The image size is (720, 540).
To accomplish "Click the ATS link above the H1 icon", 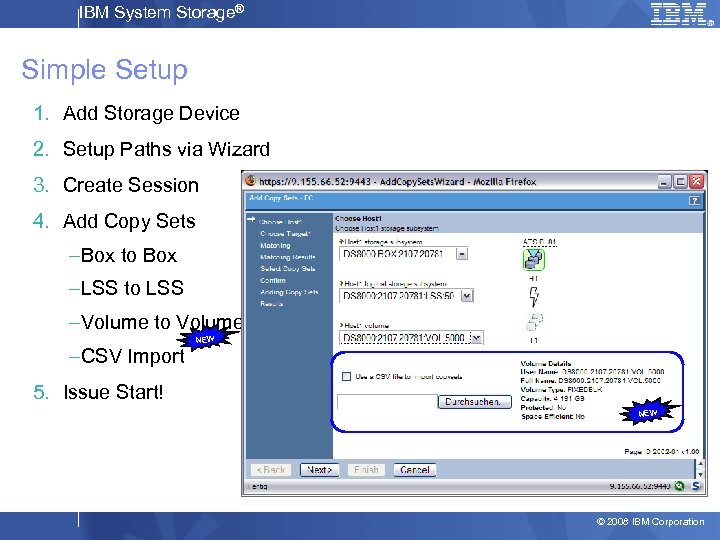I will click(x=540, y=242).
